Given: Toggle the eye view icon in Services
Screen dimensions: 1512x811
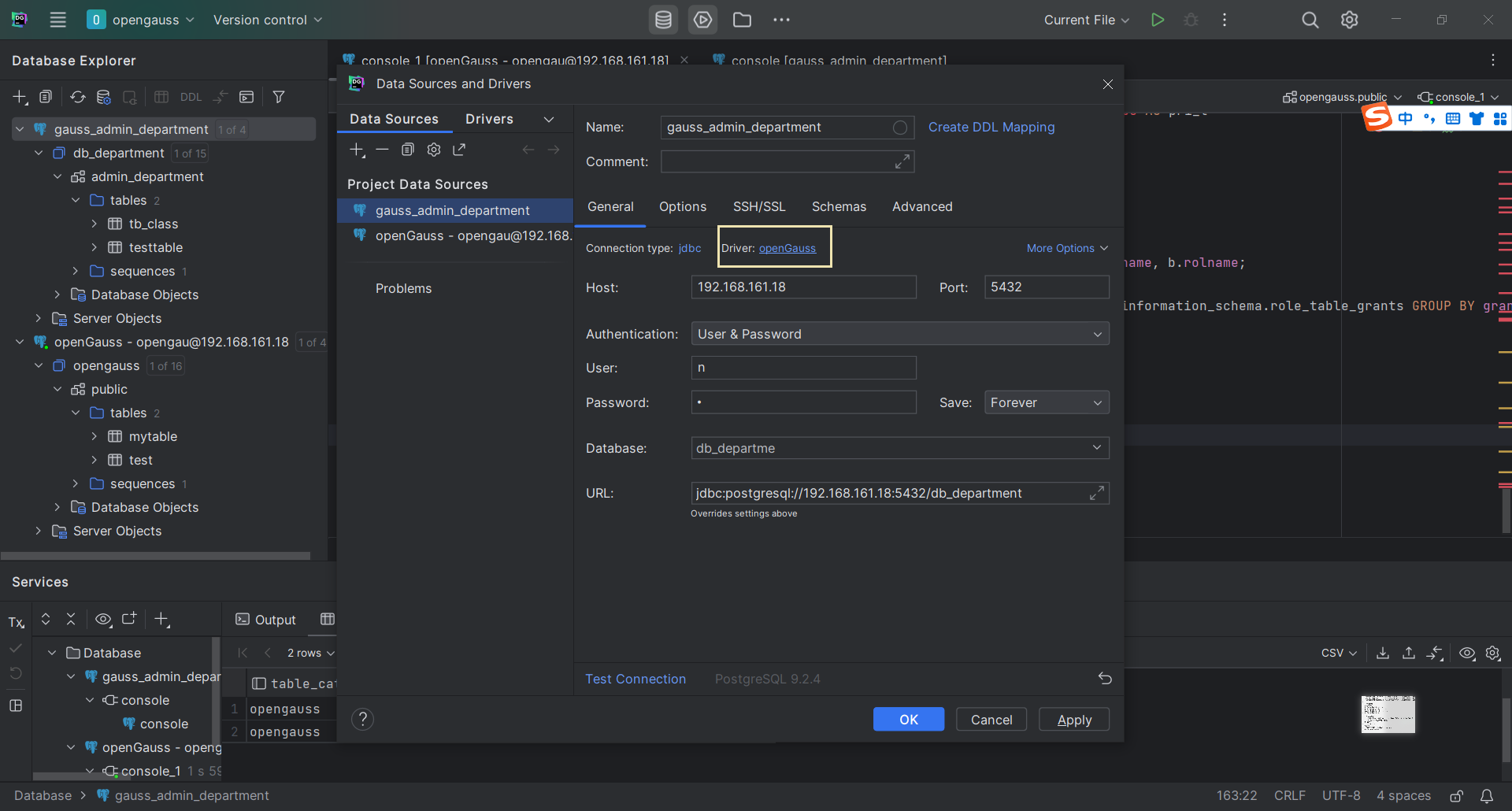Looking at the screenshot, I should 103,620.
